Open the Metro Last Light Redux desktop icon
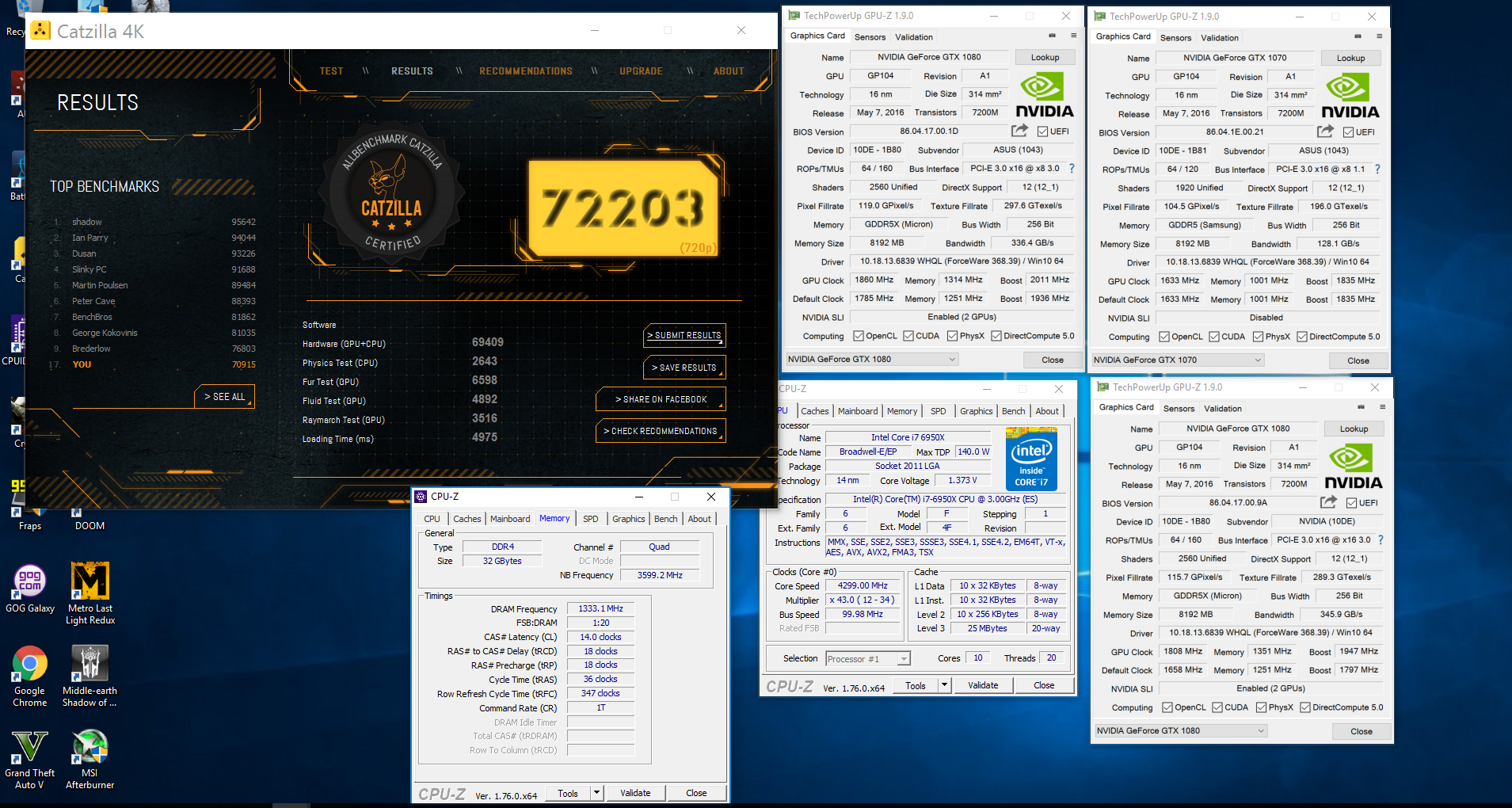 click(x=90, y=593)
